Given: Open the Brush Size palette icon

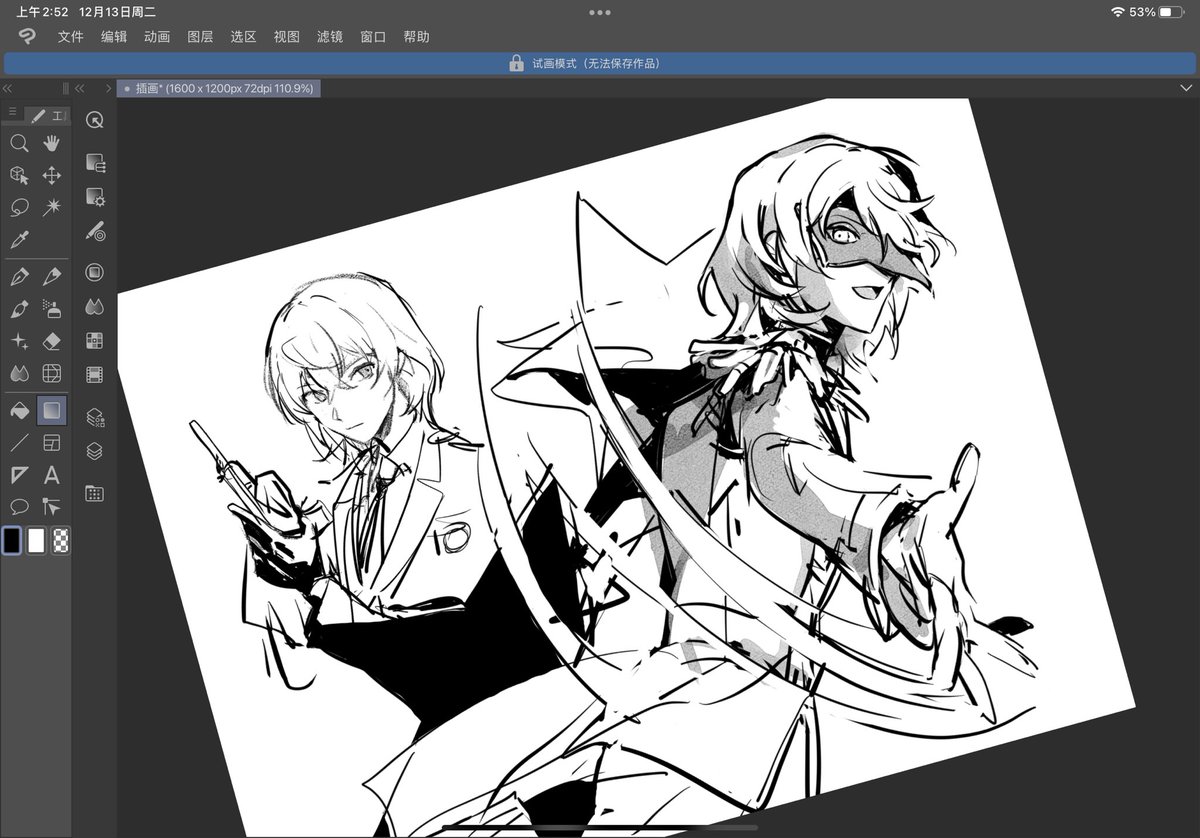Looking at the screenshot, I should [x=95, y=232].
